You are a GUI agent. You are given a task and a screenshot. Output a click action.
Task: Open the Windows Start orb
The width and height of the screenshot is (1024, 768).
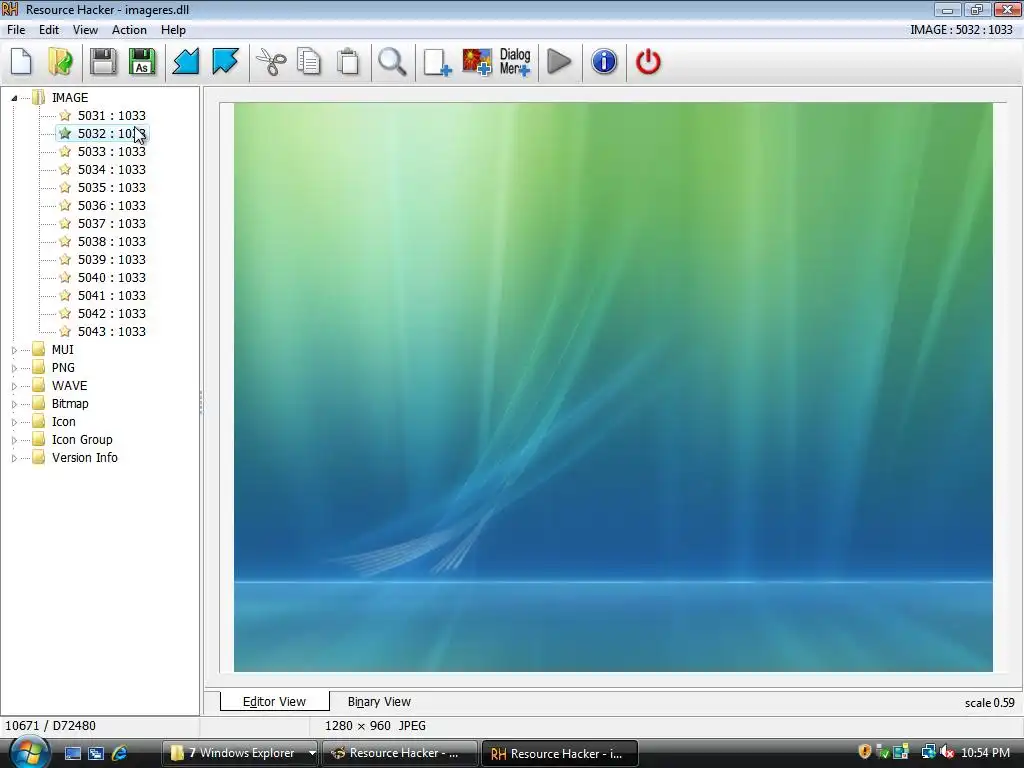29,753
